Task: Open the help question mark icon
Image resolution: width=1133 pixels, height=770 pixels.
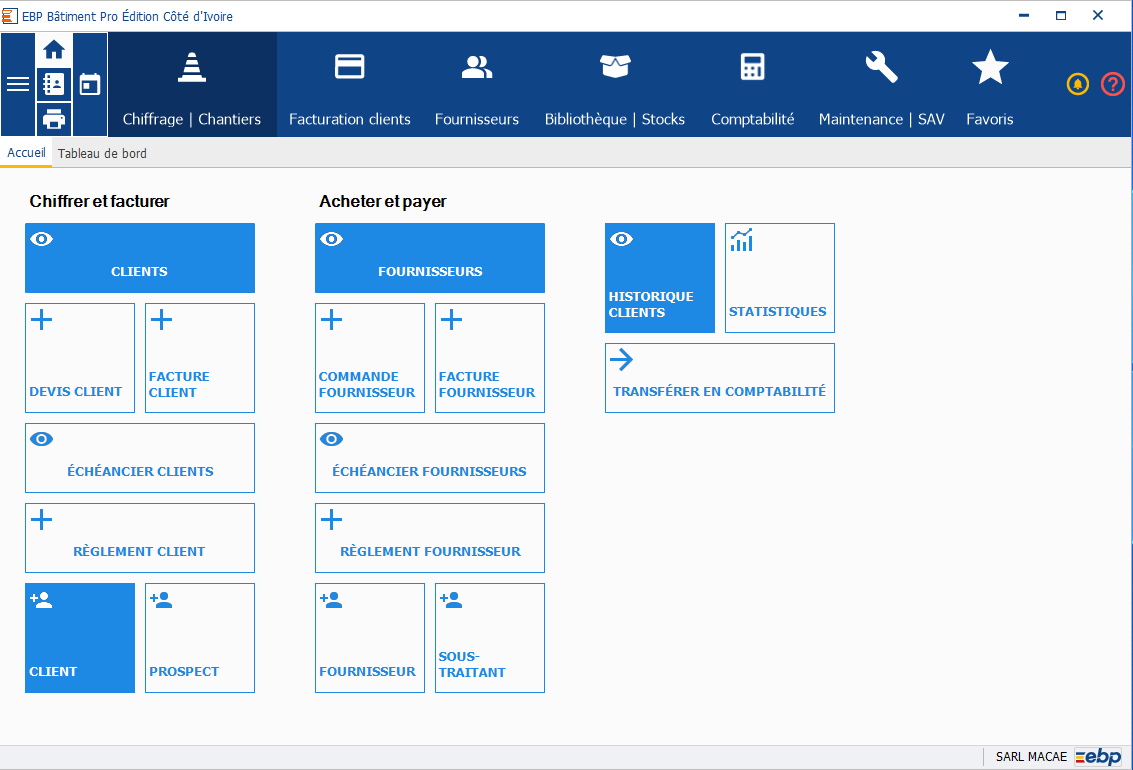Action: (x=1113, y=85)
